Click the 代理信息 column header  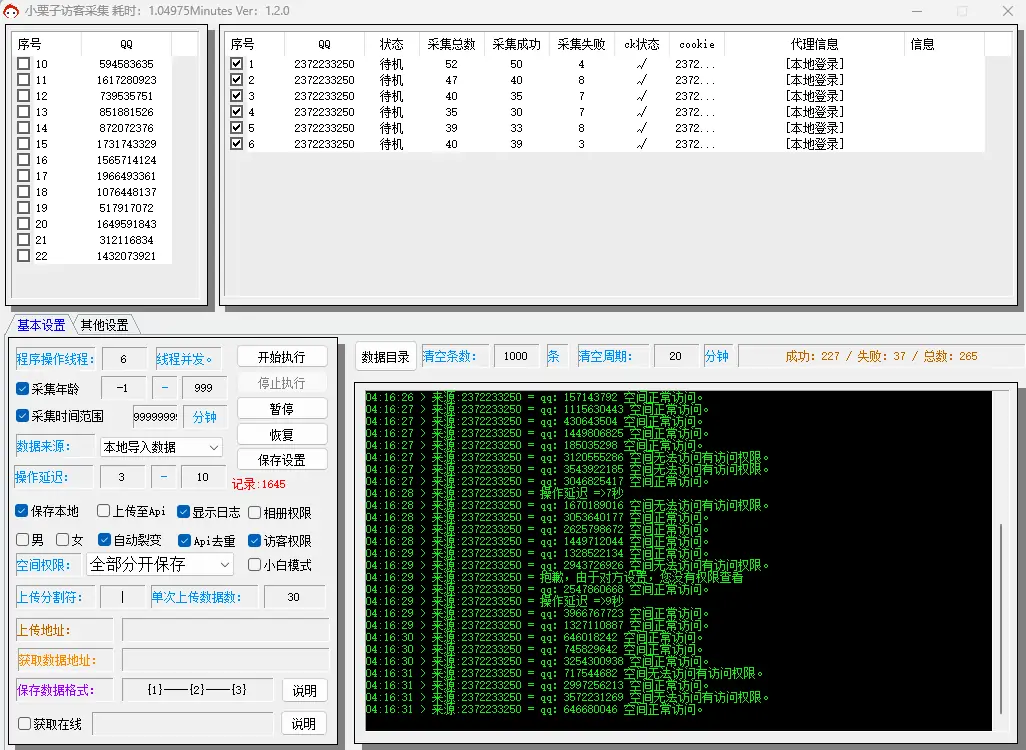815,44
